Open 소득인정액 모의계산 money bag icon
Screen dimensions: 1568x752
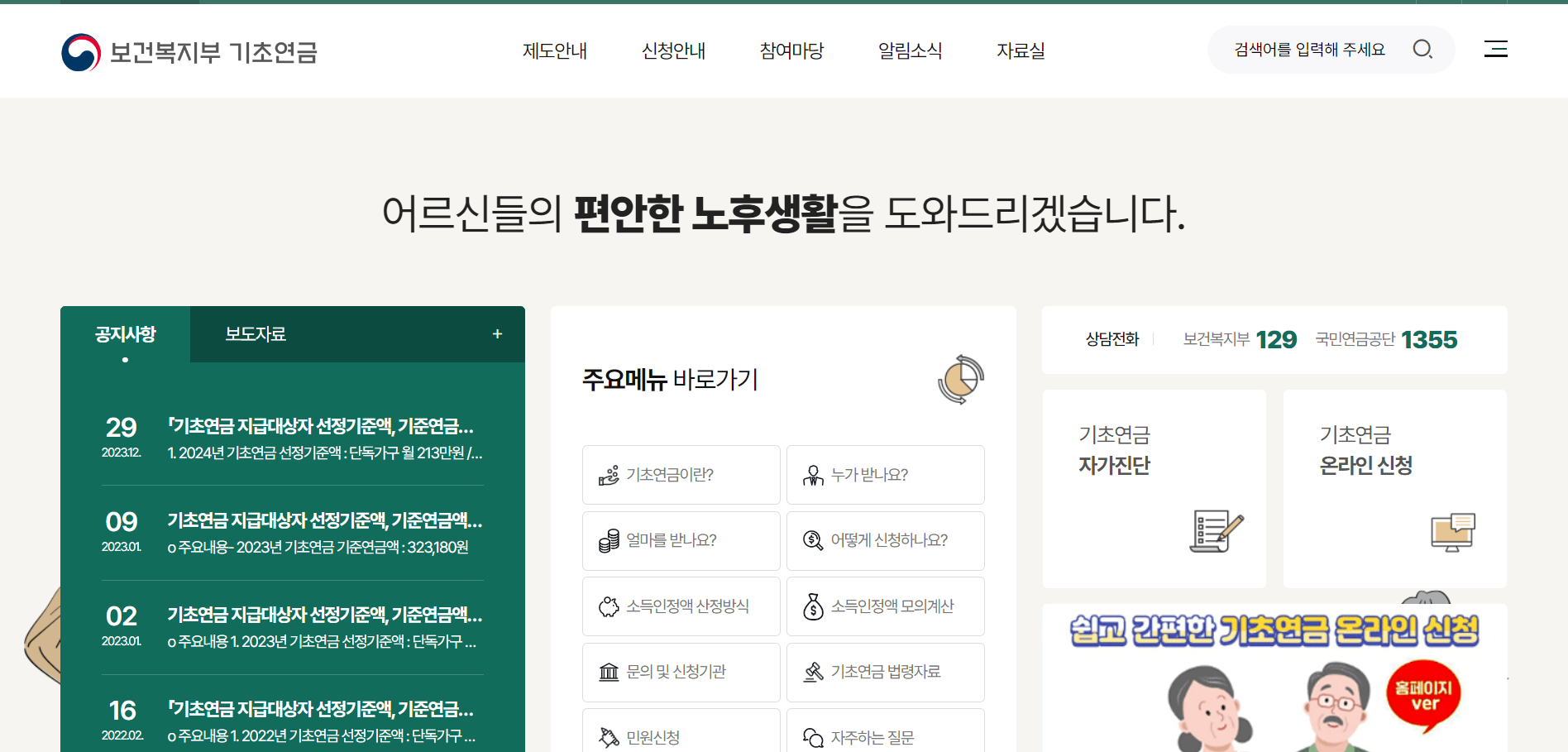point(814,606)
